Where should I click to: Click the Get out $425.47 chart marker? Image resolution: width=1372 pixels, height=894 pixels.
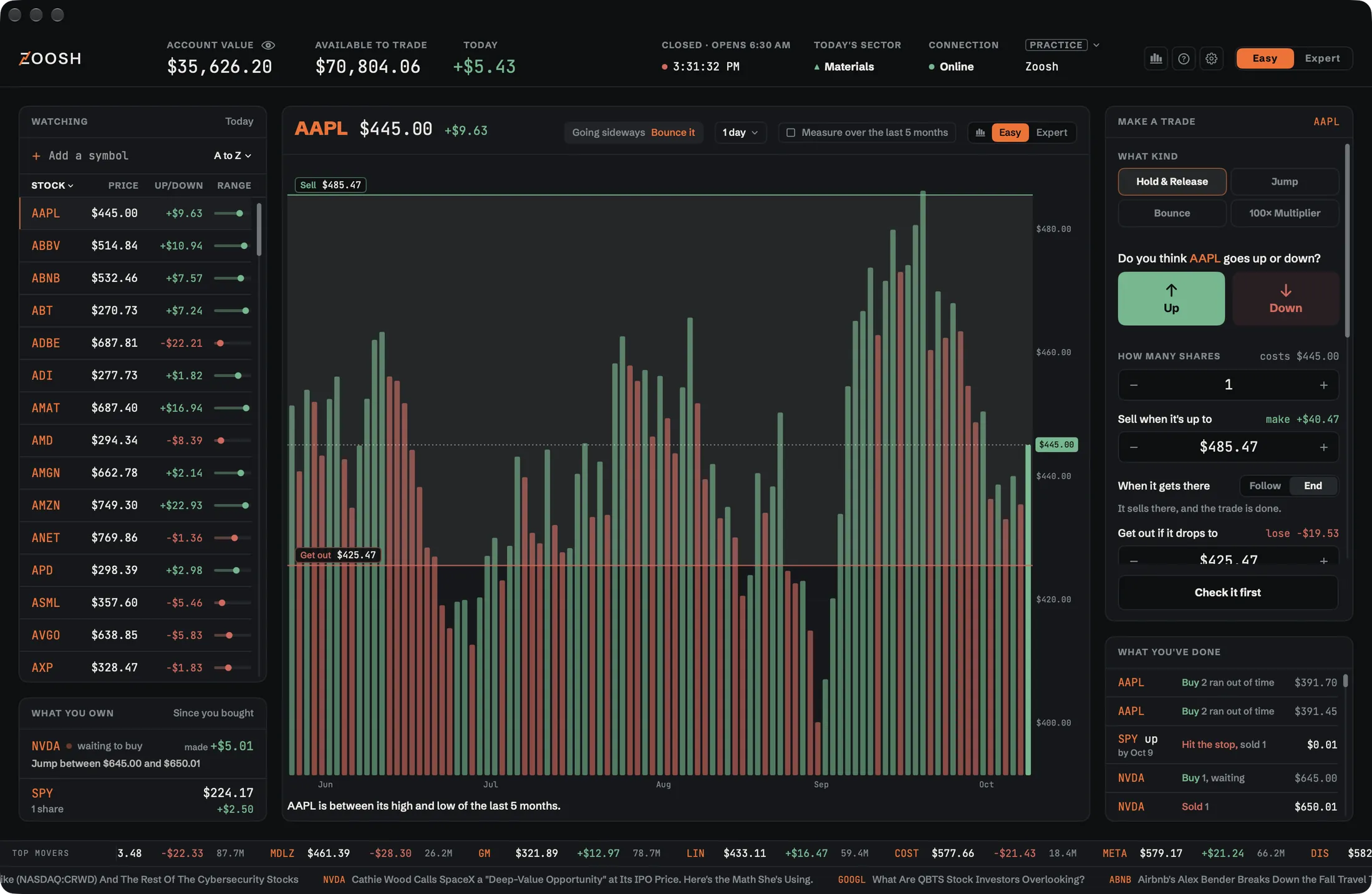click(x=338, y=555)
